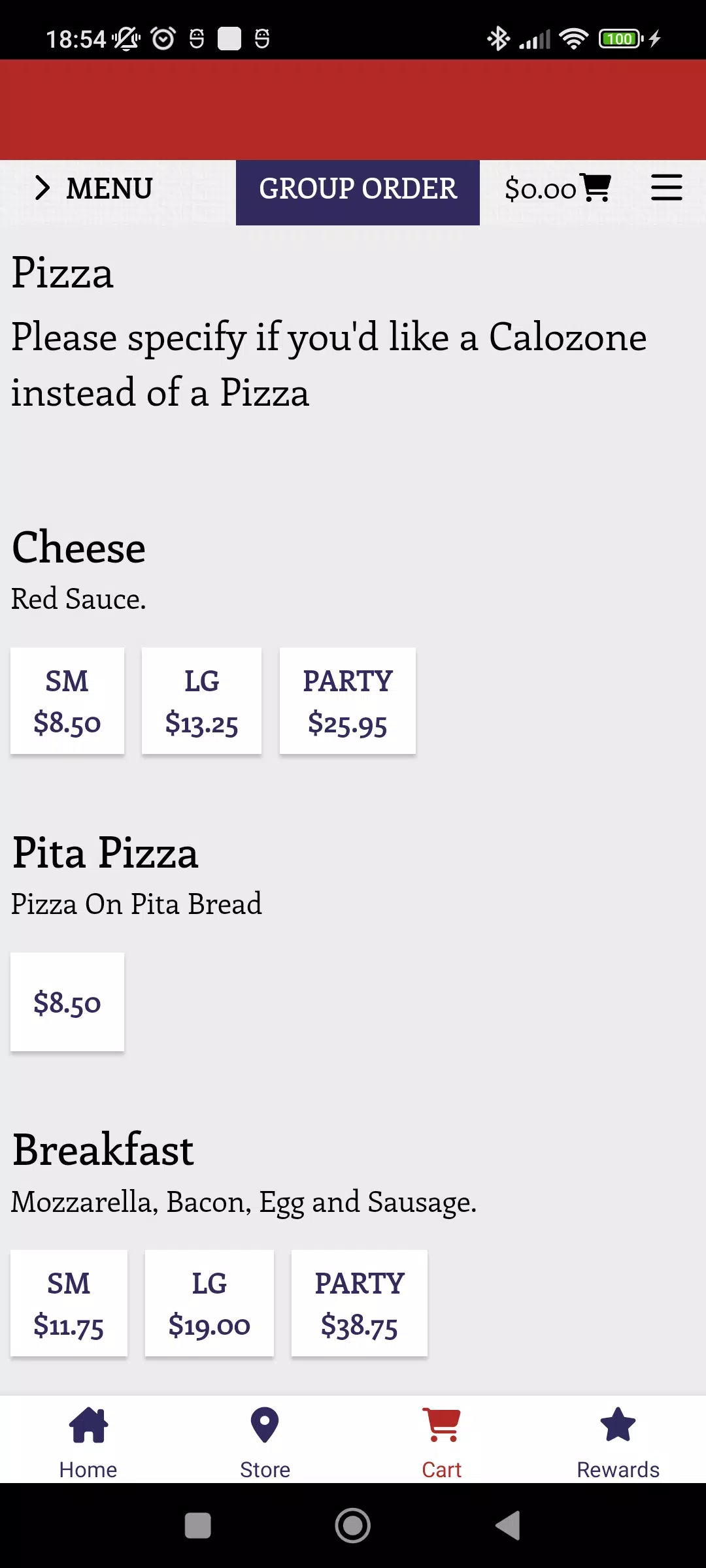
Task: Add the Pita Pizza for $8.50
Action: (x=67, y=1002)
